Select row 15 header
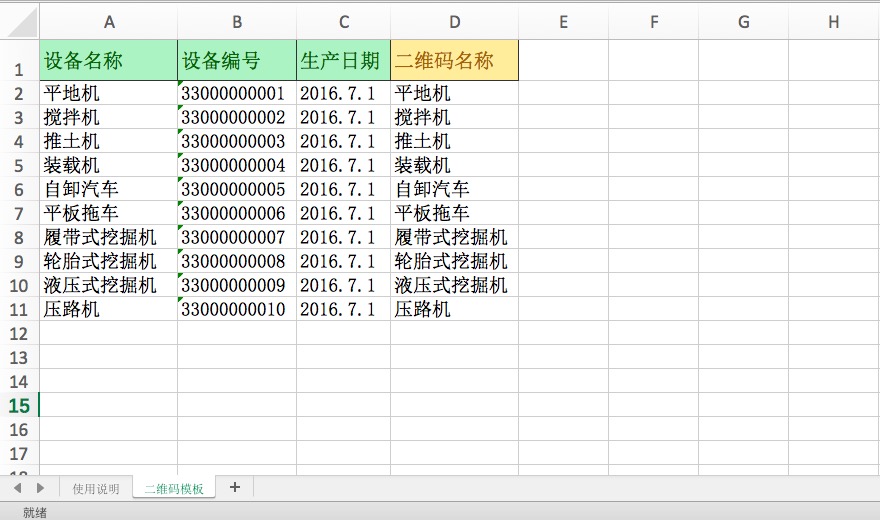This screenshot has height=520, width=880. (19, 405)
